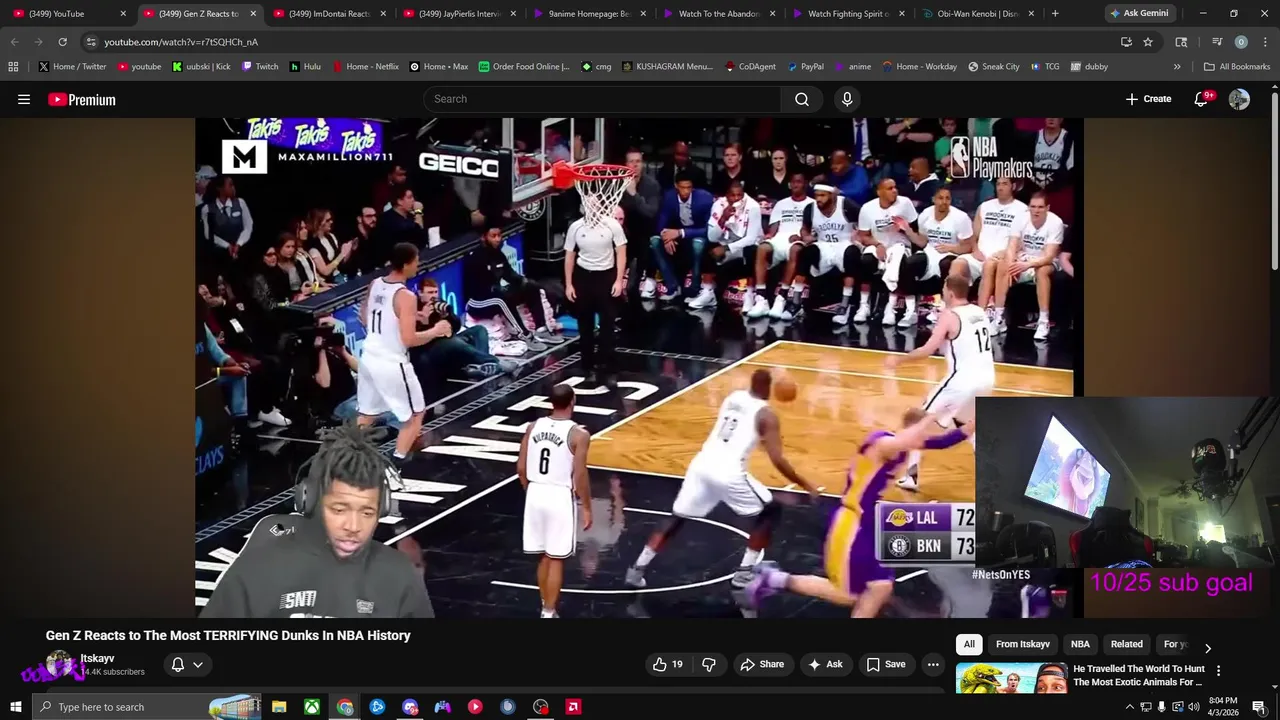This screenshot has height=720, width=1280.
Task: Show hidden system tray icons
Action: tap(1130, 707)
